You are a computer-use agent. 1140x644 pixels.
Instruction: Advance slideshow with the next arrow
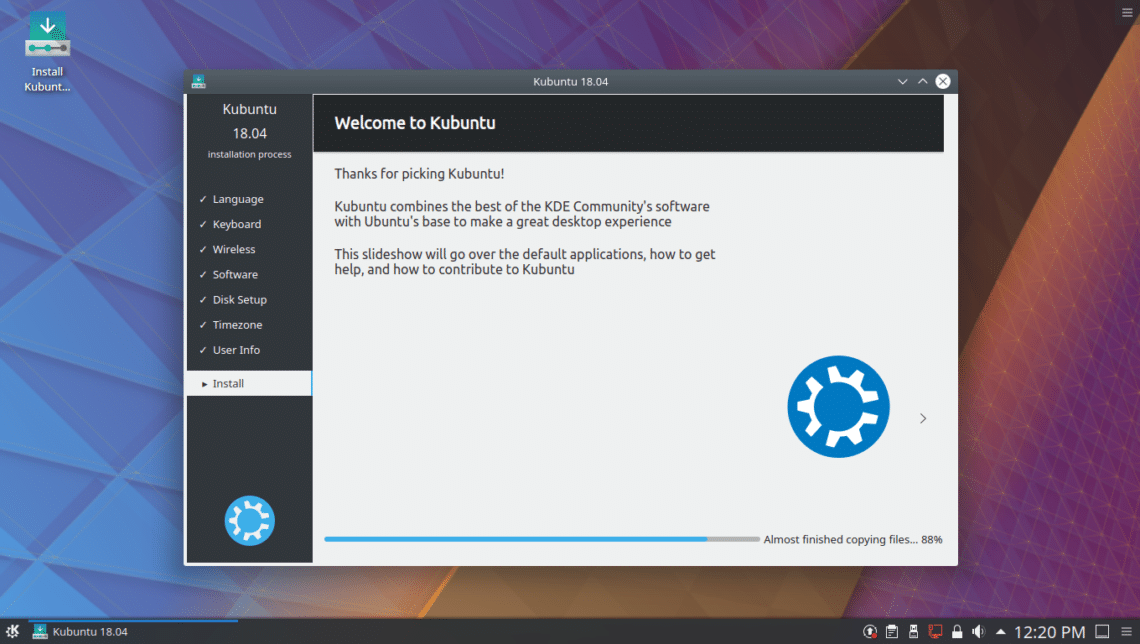[923, 418]
